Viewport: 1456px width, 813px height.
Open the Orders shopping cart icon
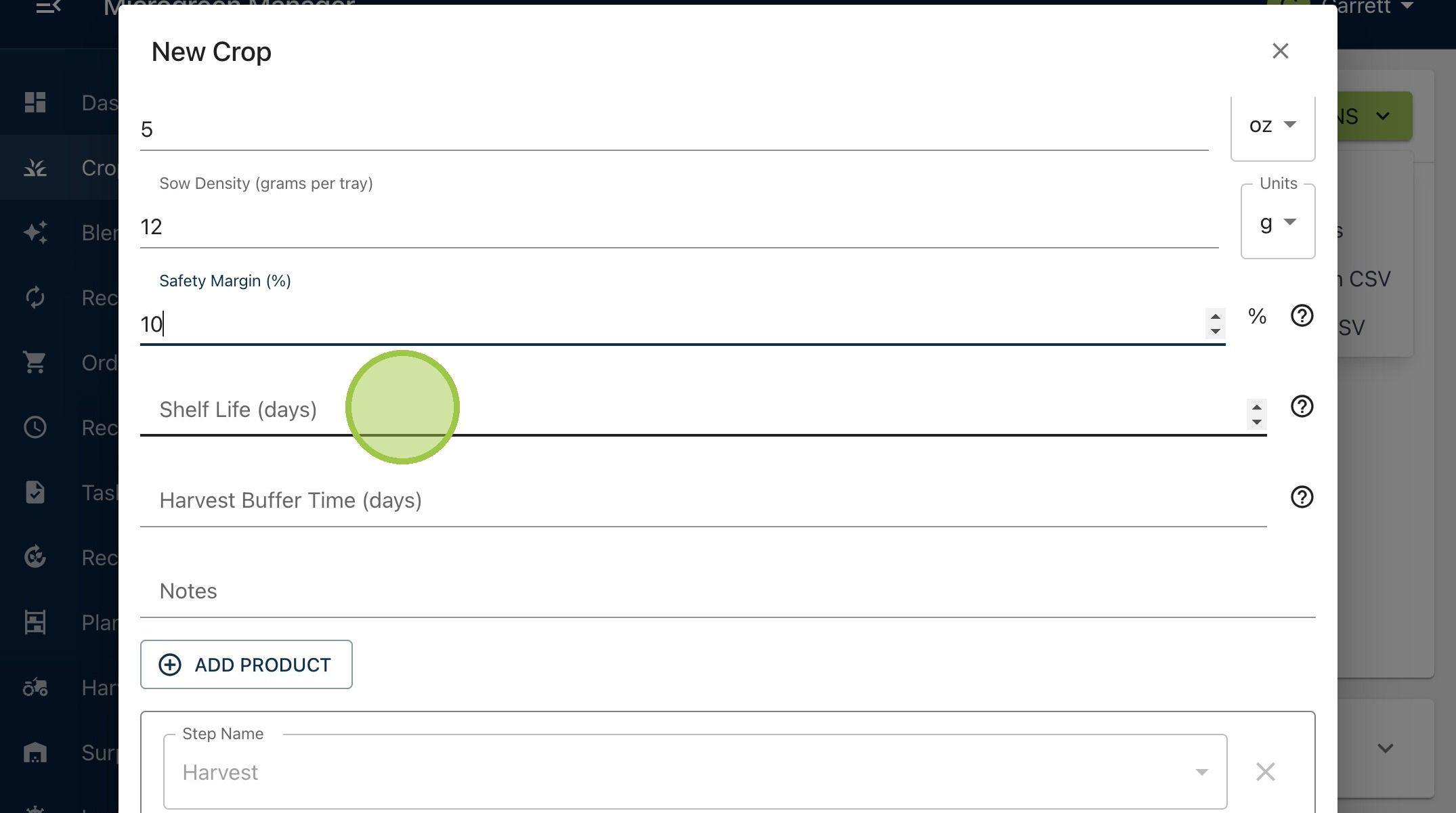35,362
